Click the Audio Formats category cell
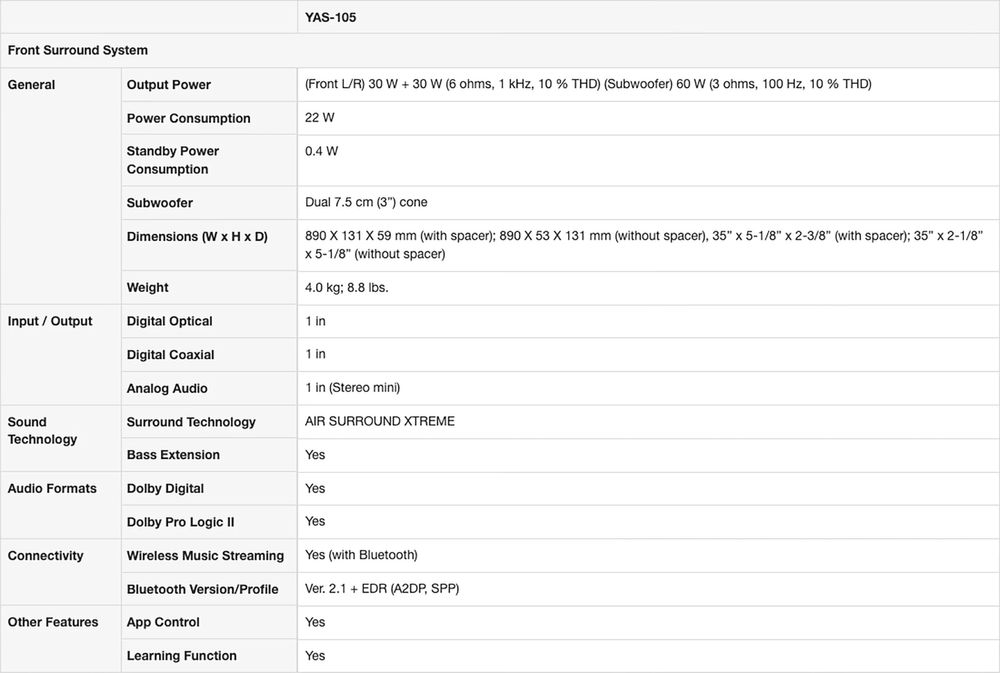This screenshot has height=673, width=1000. 52,488
